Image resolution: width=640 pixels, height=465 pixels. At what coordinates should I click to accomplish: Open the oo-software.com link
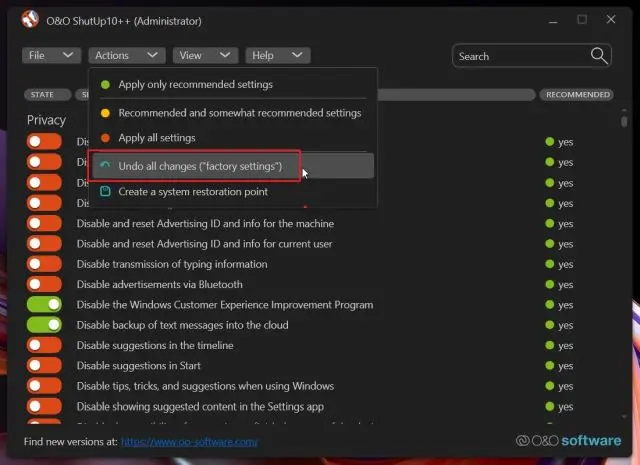point(189,442)
